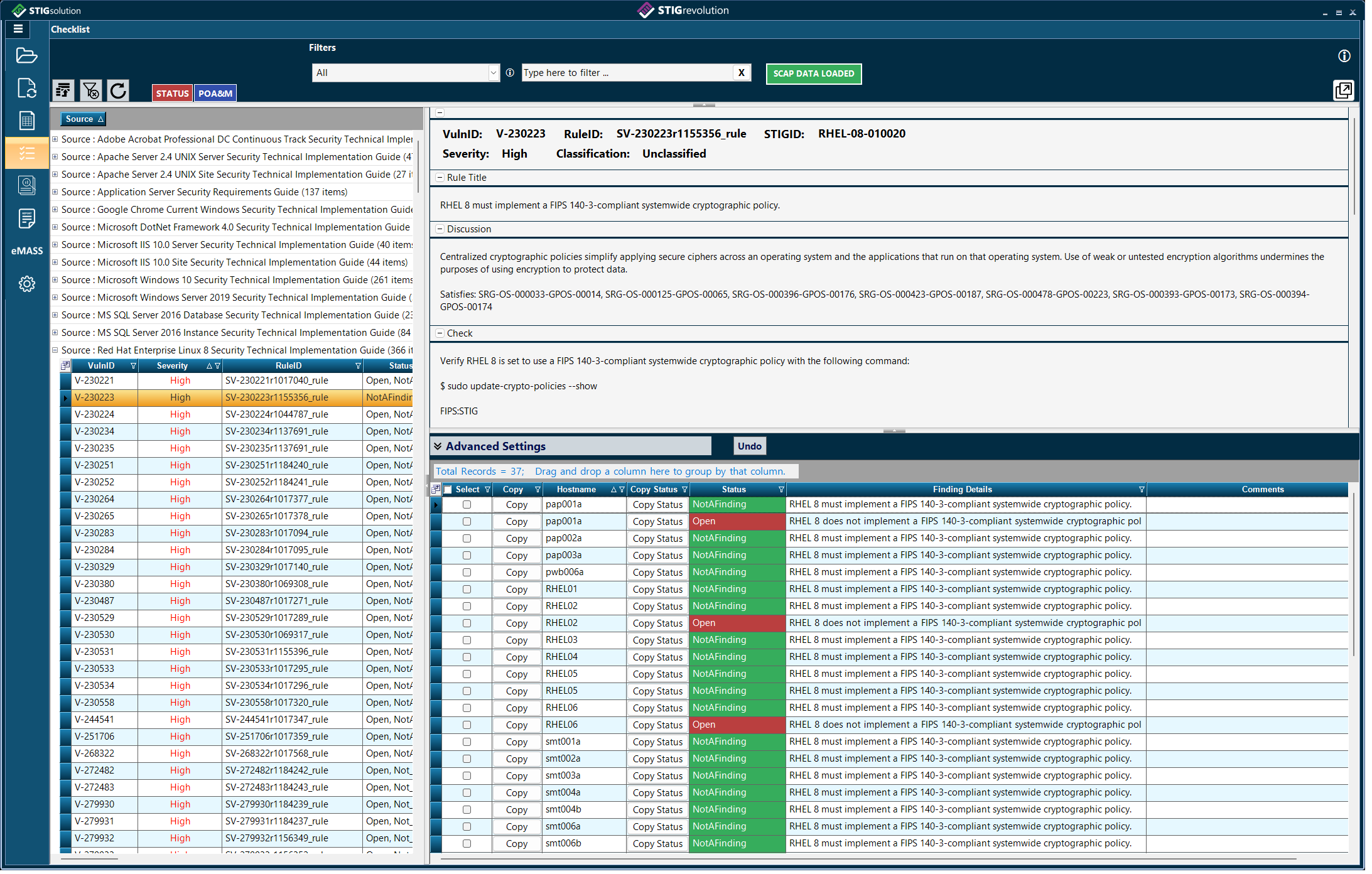Click the Undo button
This screenshot has width=1372, height=874.
(x=750, y=446)
